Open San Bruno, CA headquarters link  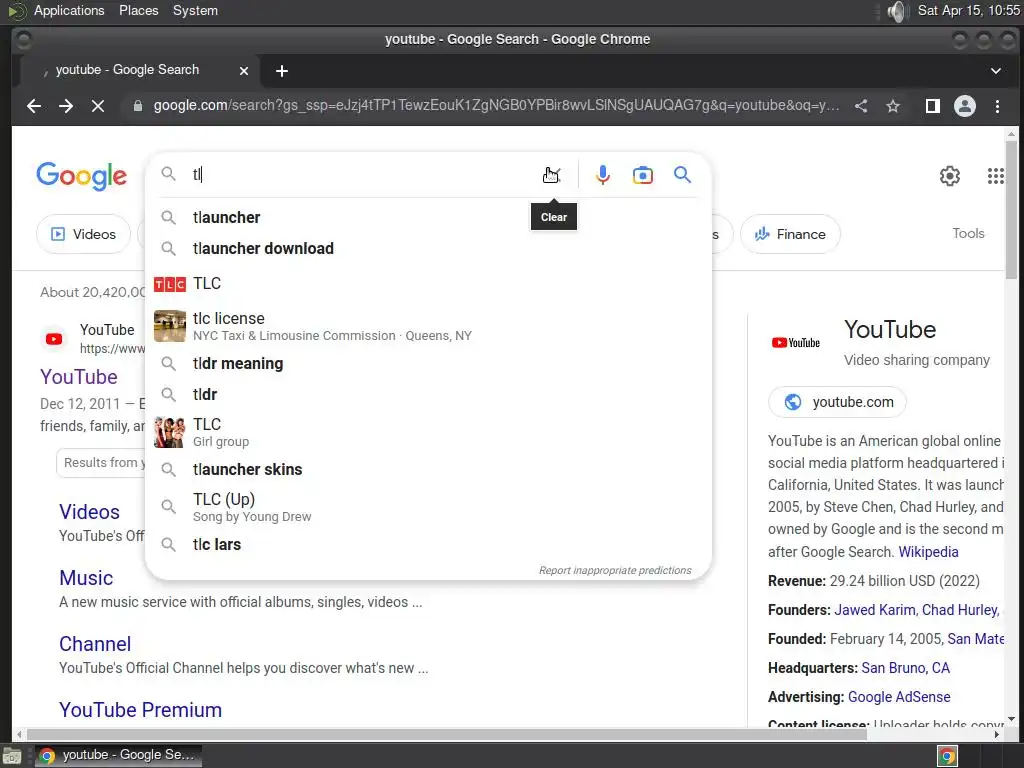(905, 668)
